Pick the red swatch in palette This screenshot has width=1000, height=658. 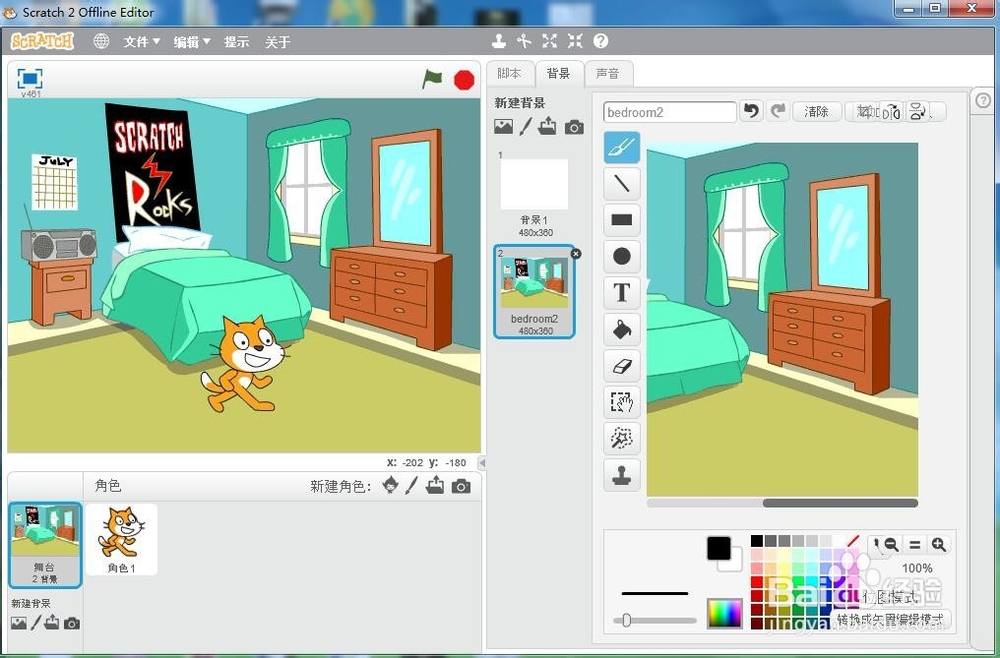[757, 581]
